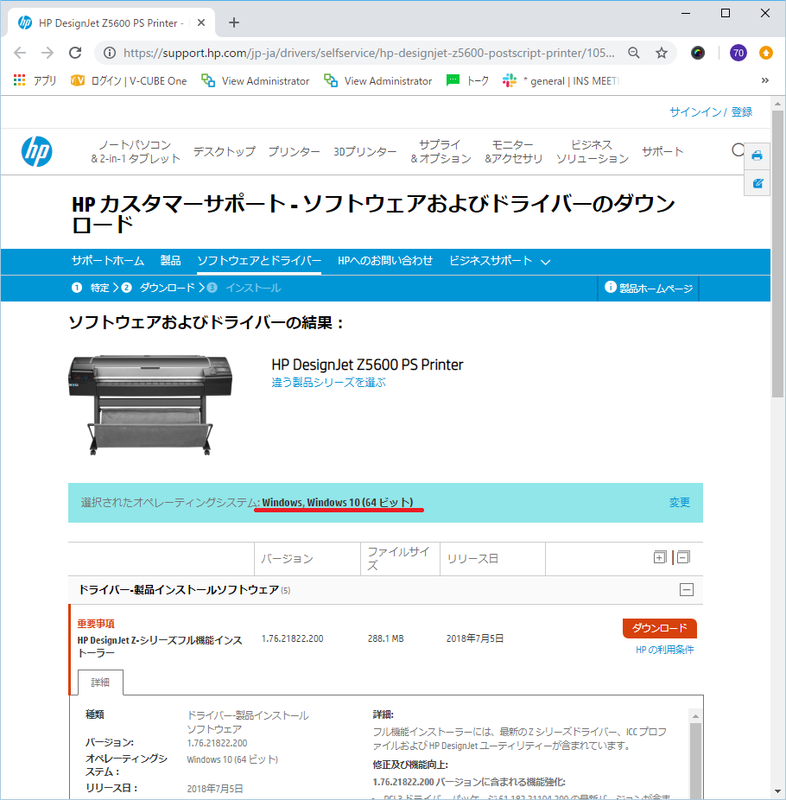Image resolution: width=786 pixels, height=800 pixels.
Task: Click the feedback edit icon on right edge
Action: point(757,183)
